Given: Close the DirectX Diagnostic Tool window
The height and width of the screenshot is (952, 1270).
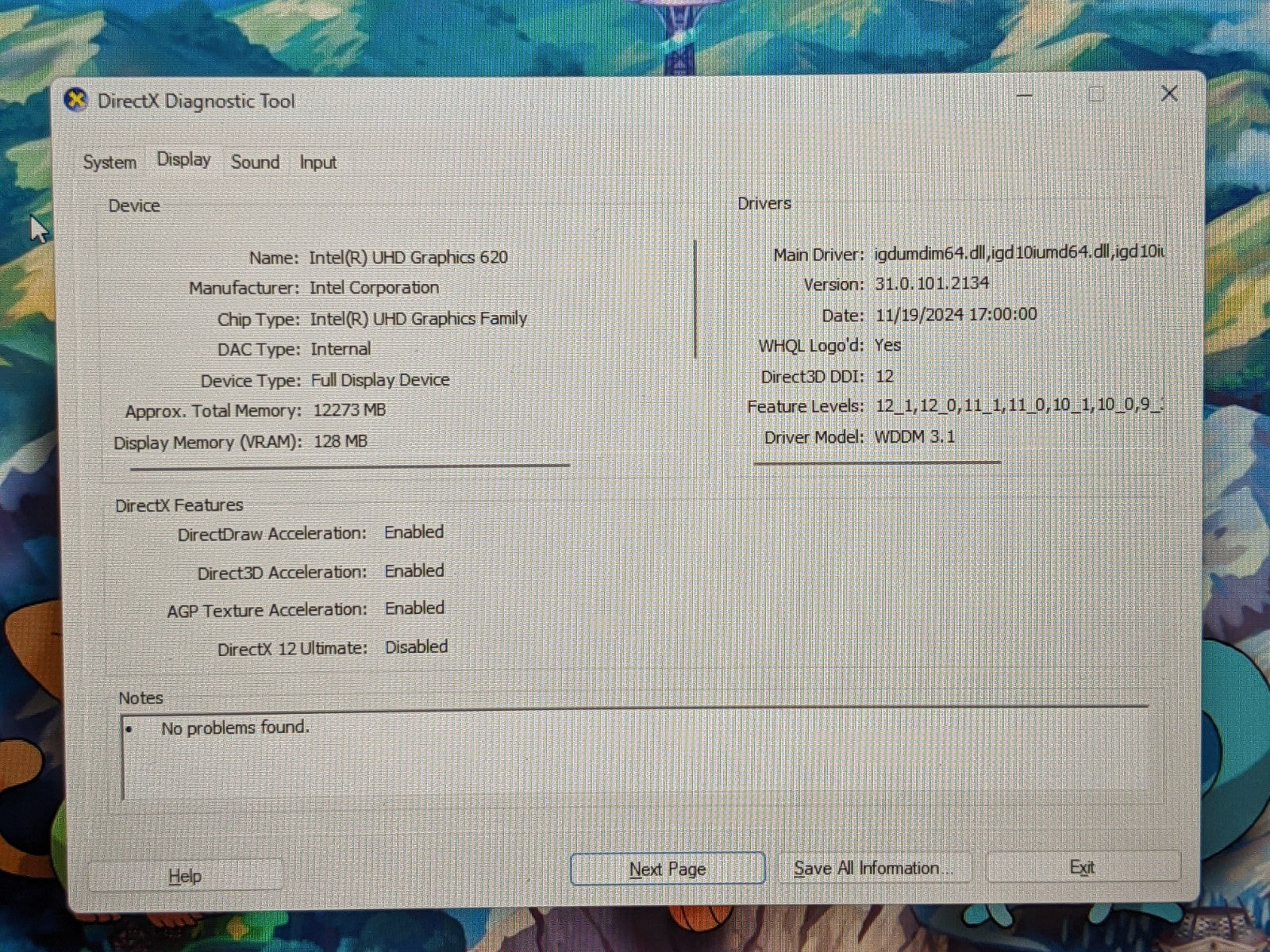Looking at the screenshot, I should 1168,94.
